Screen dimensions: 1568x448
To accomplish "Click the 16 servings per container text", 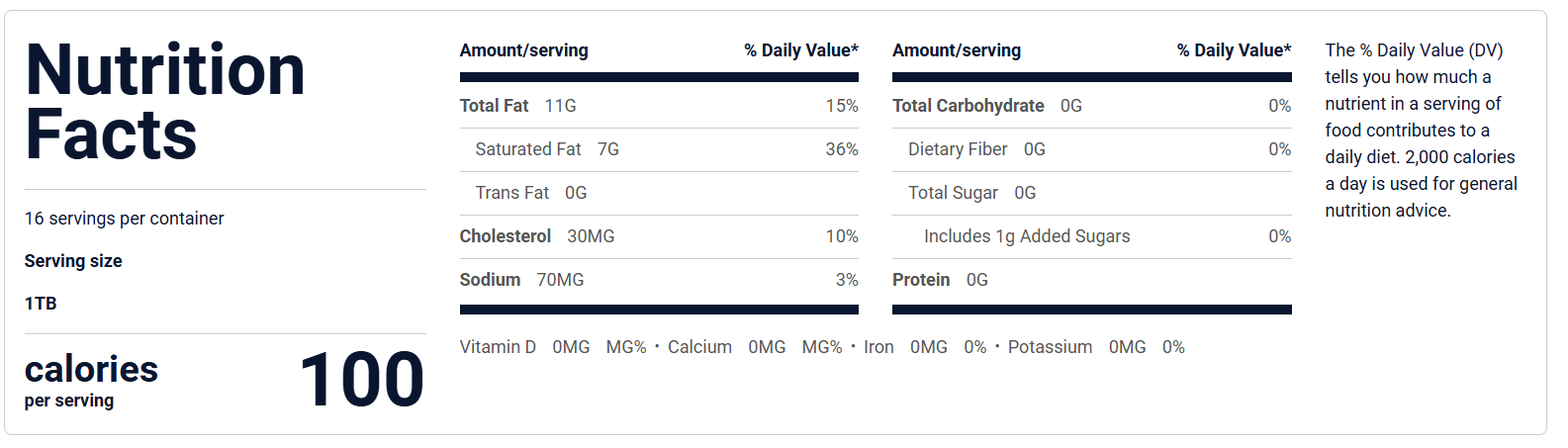I will tap(125, 219).
